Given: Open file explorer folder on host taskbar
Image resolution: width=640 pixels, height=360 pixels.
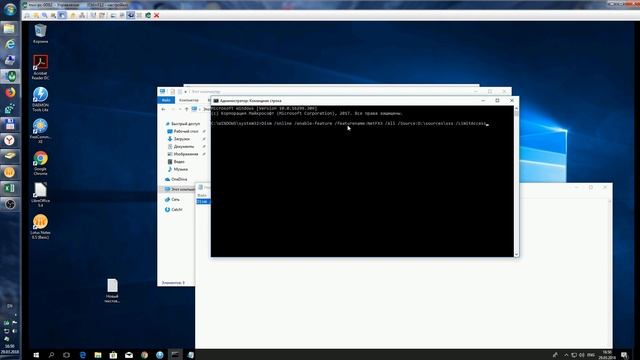Looking at the screenshot, I should click(10, 28).
